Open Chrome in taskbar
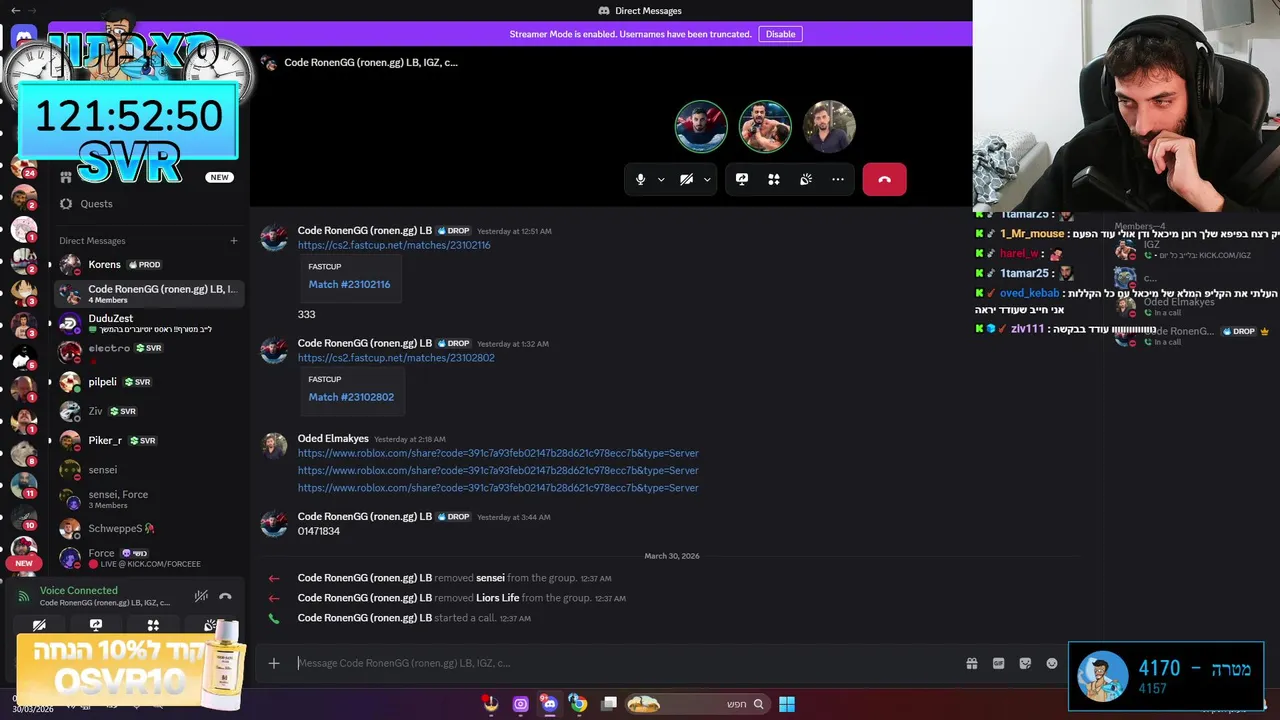1280x720 pixels. point(578,704)
